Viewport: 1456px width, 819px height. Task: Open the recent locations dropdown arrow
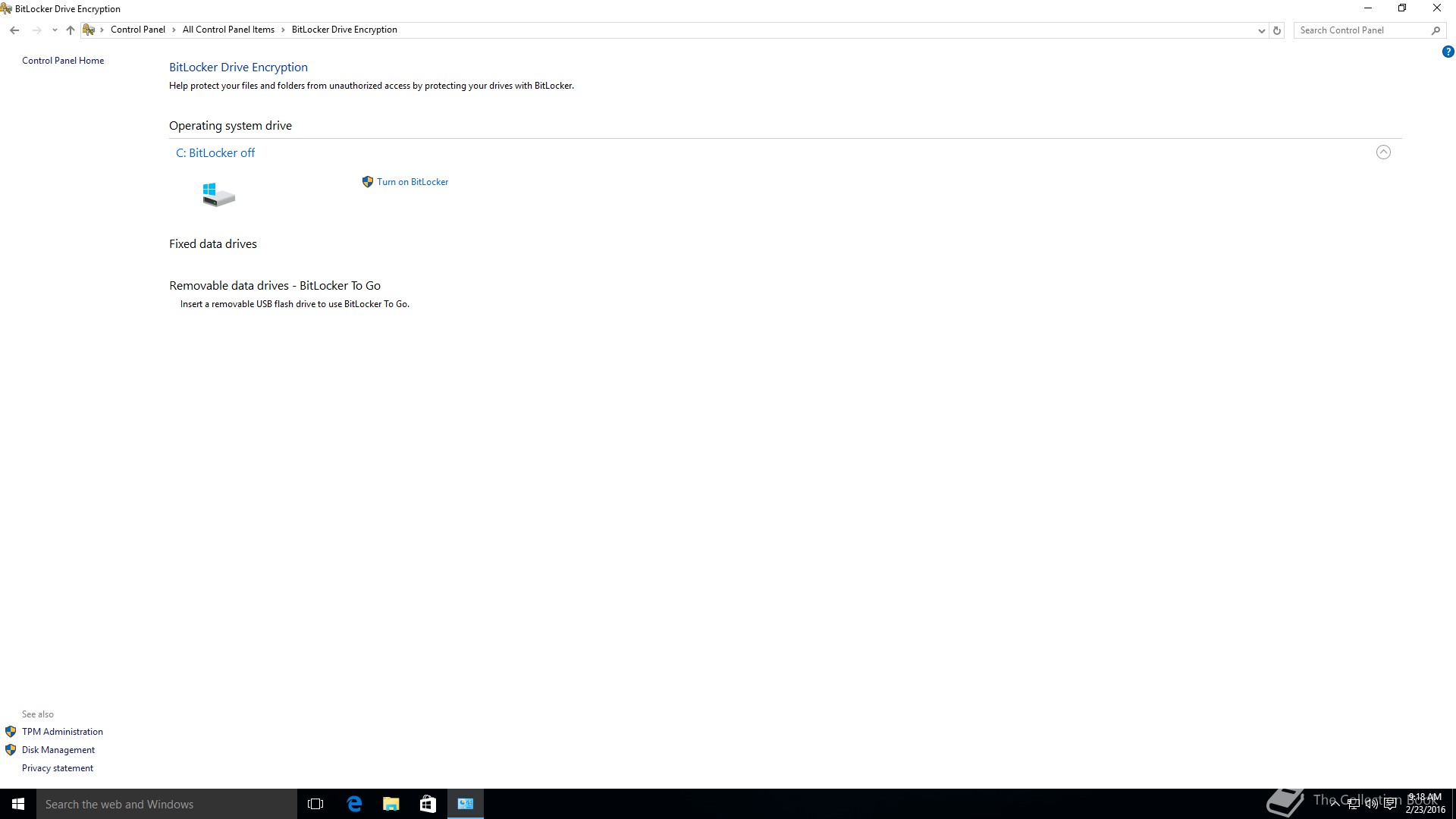coord(55,30)
